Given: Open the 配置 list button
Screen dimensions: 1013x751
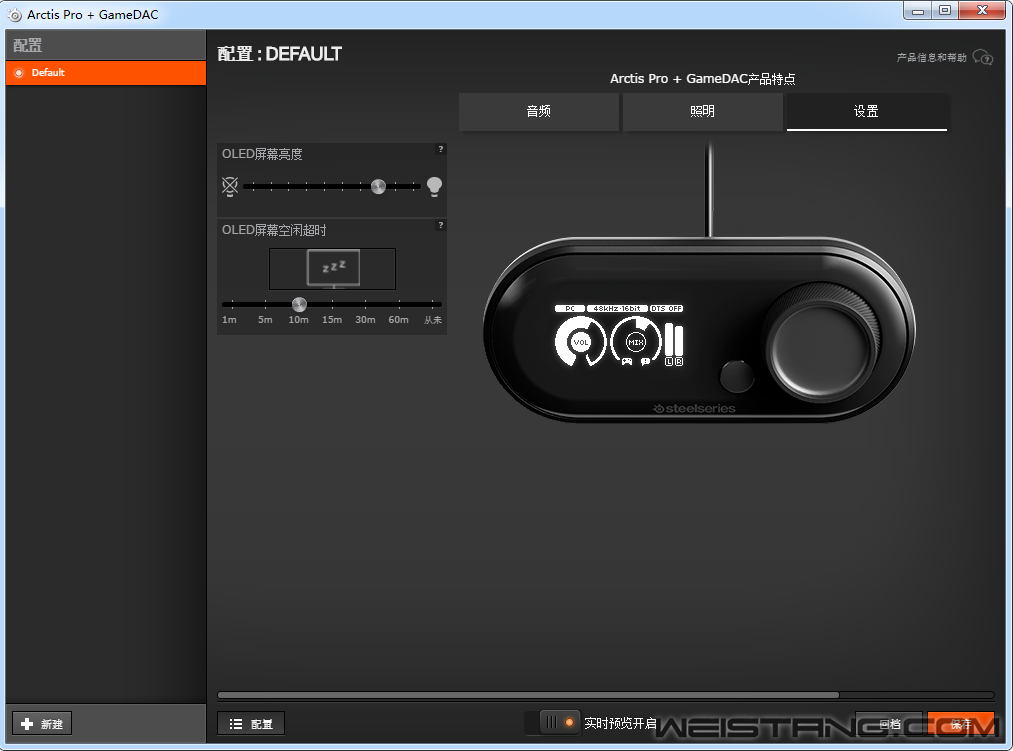Looking at the screenshot, I should (x=251, y=724).
